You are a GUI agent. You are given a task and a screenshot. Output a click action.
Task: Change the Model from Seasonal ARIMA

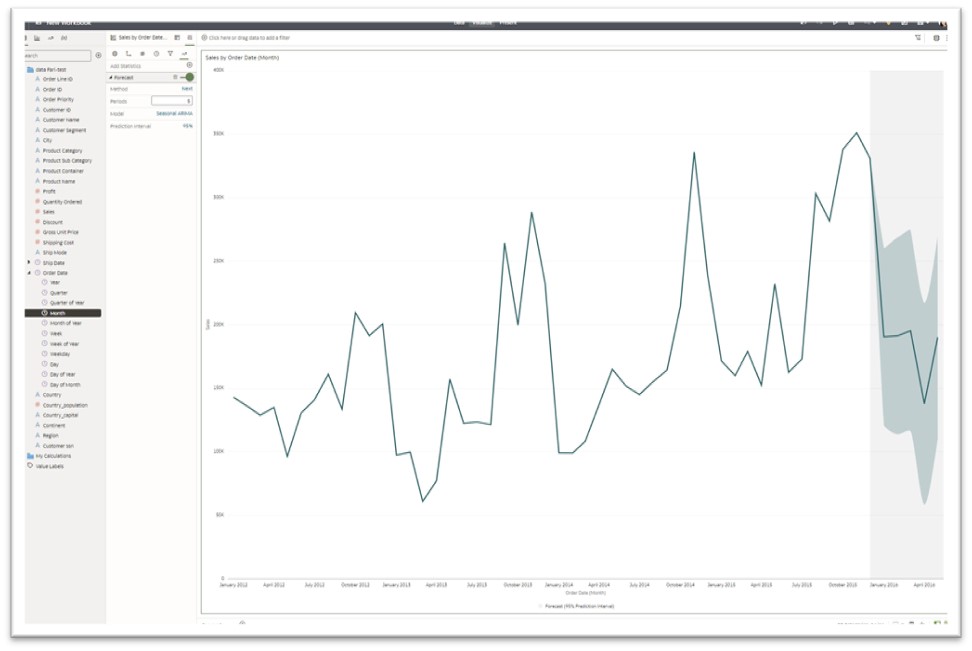point(174,113)
